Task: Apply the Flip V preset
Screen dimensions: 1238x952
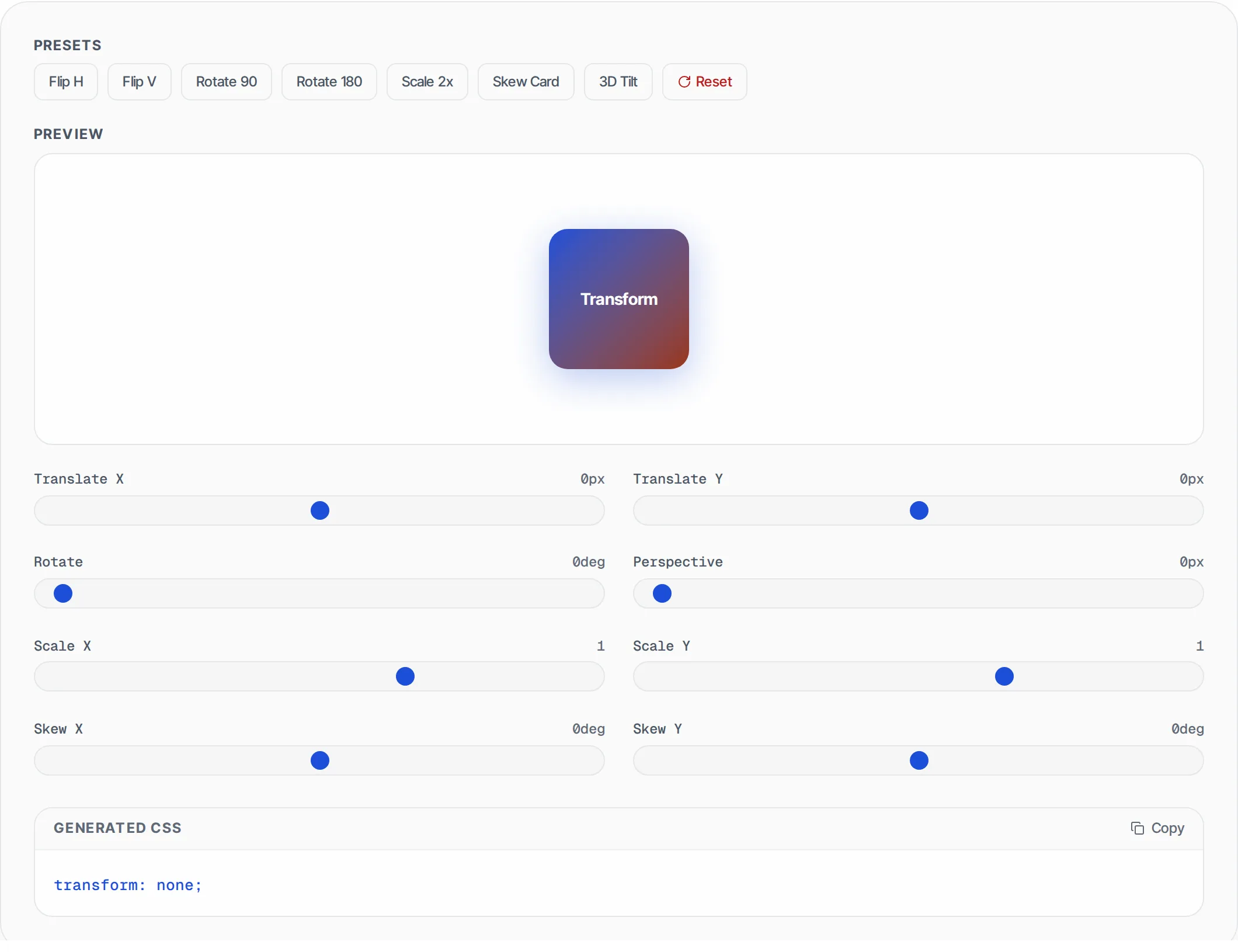Action: 140,82
